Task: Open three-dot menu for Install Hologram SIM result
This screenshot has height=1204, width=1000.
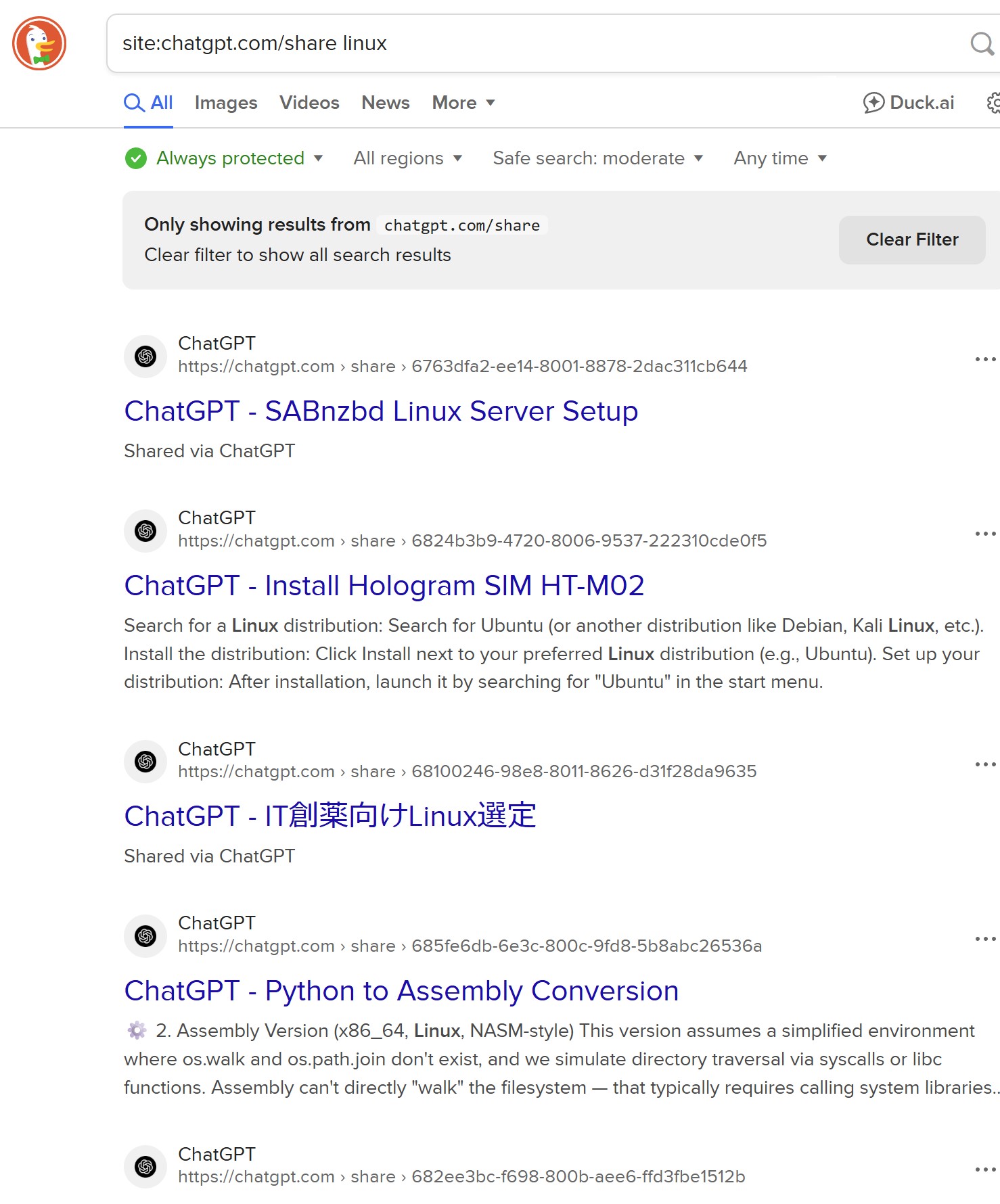Action: click(985, 533)
